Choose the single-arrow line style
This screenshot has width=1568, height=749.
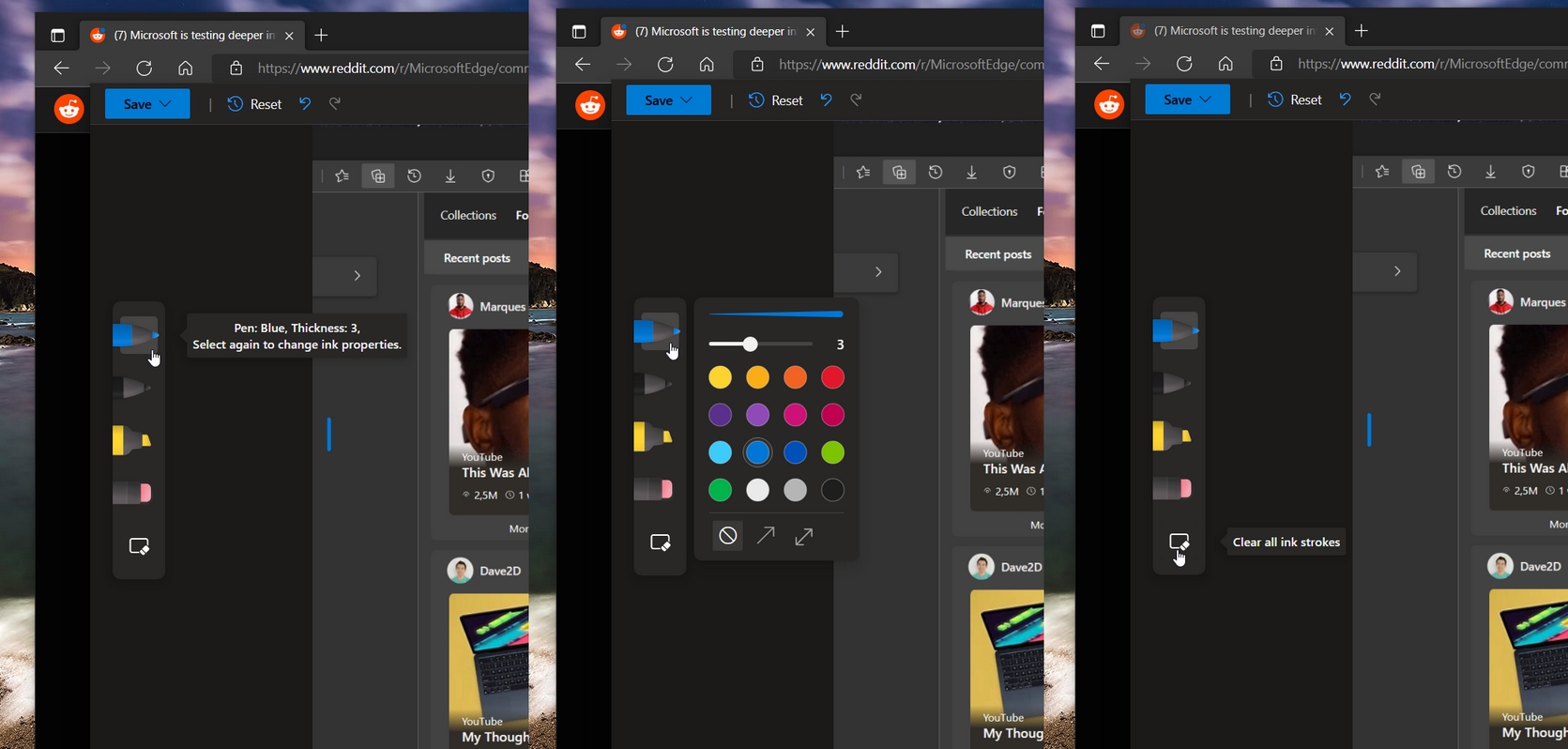click(766, 536)
